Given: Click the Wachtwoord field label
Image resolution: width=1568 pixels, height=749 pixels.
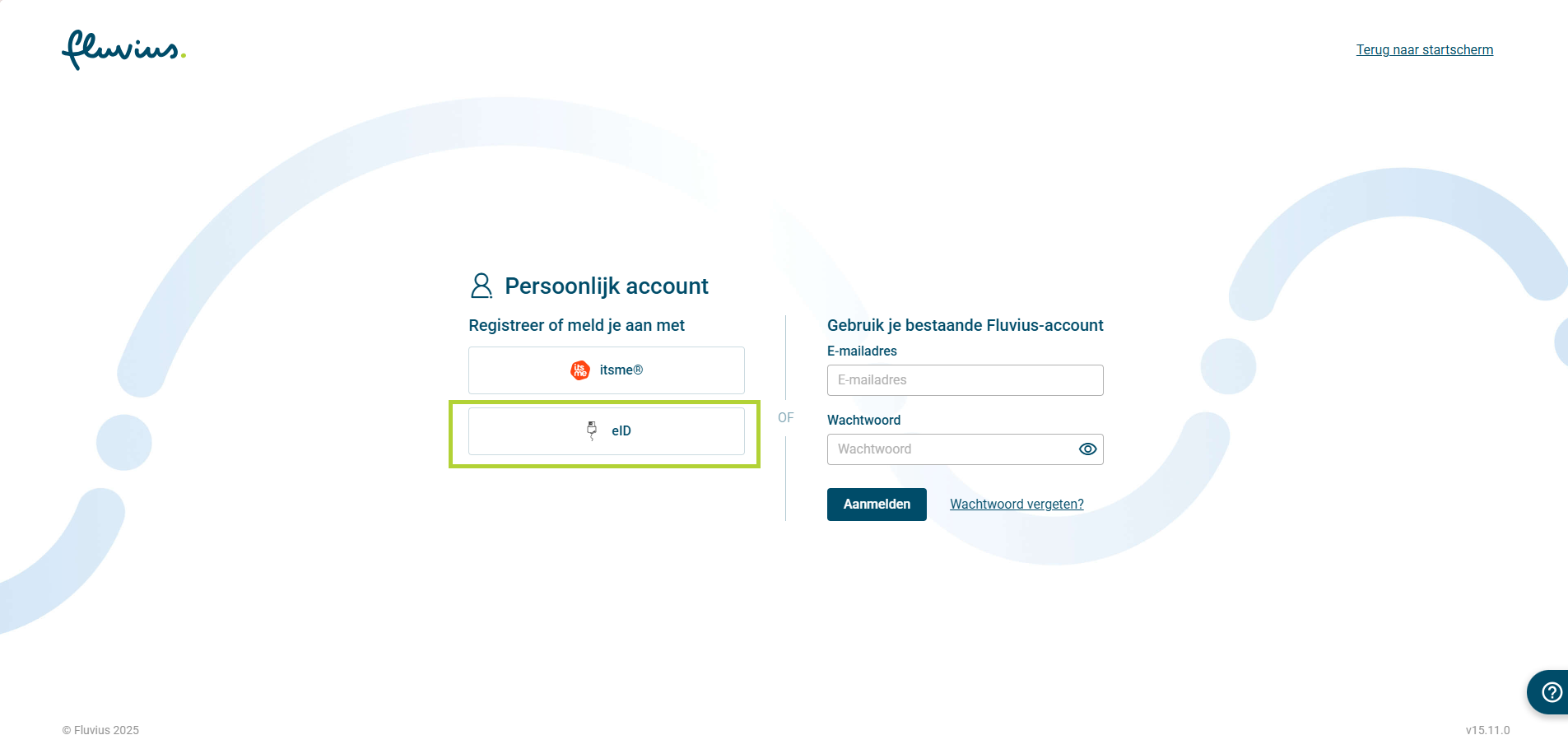Looking at the screenshot, I should 863,421.
